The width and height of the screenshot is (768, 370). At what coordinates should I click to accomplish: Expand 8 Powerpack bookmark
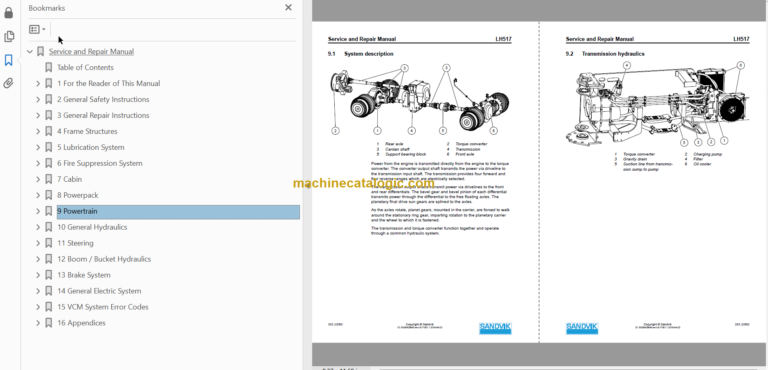[x=38, y=195]
